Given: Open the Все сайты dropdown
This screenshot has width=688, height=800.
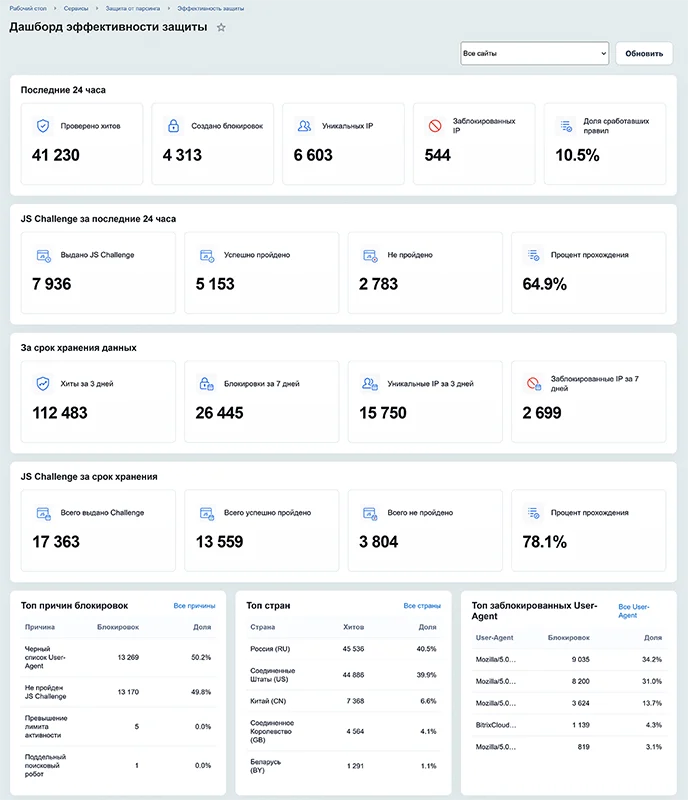Looking at the screenshot, I should [534, 53].
